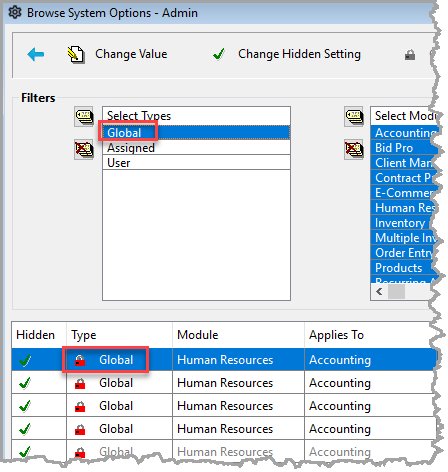This screenshot has height=472, width=448.
Task: Click the blue back arrow icon
Action: (36, 54)
